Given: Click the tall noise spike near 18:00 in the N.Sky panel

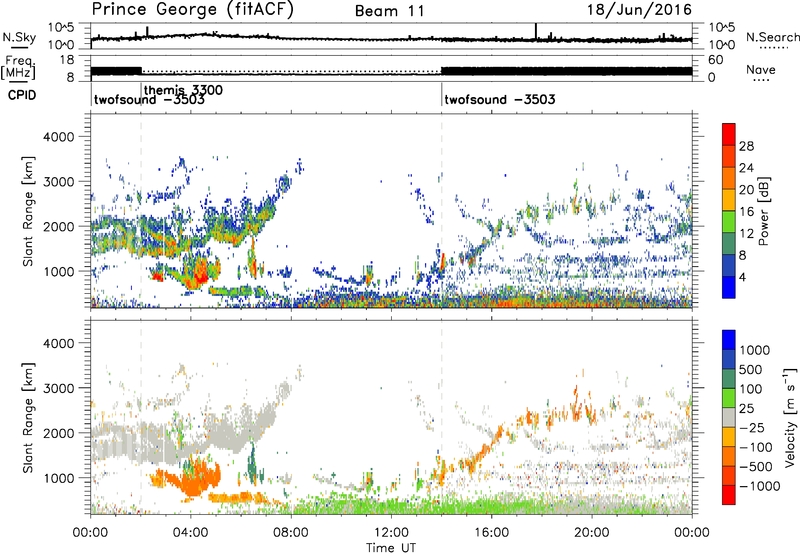Looking at the screenshot, I should [536, 31].
